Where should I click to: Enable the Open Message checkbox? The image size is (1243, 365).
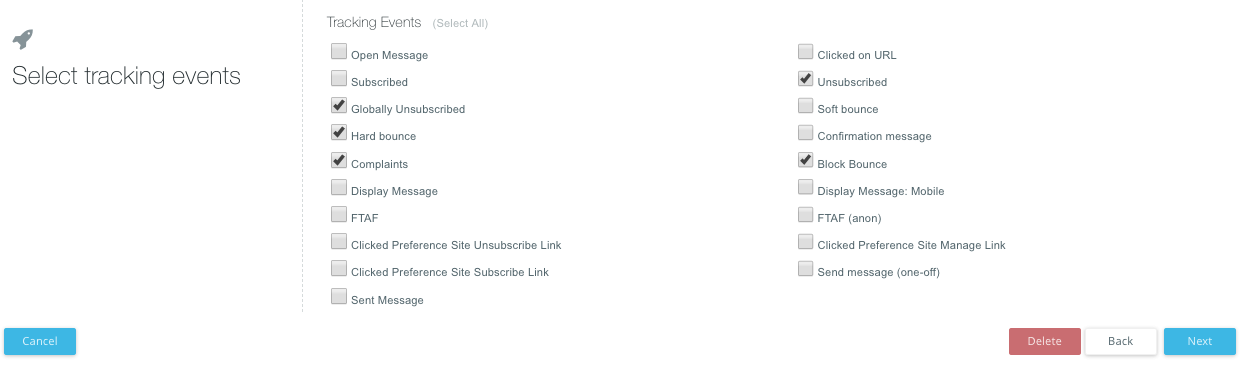pyautogui.click(x=339, y=52)
